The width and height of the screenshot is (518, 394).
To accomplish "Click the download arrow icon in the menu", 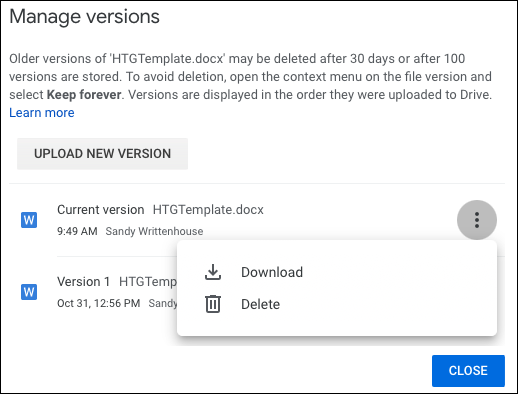I will pyautogui.click(x=213, y=272).
